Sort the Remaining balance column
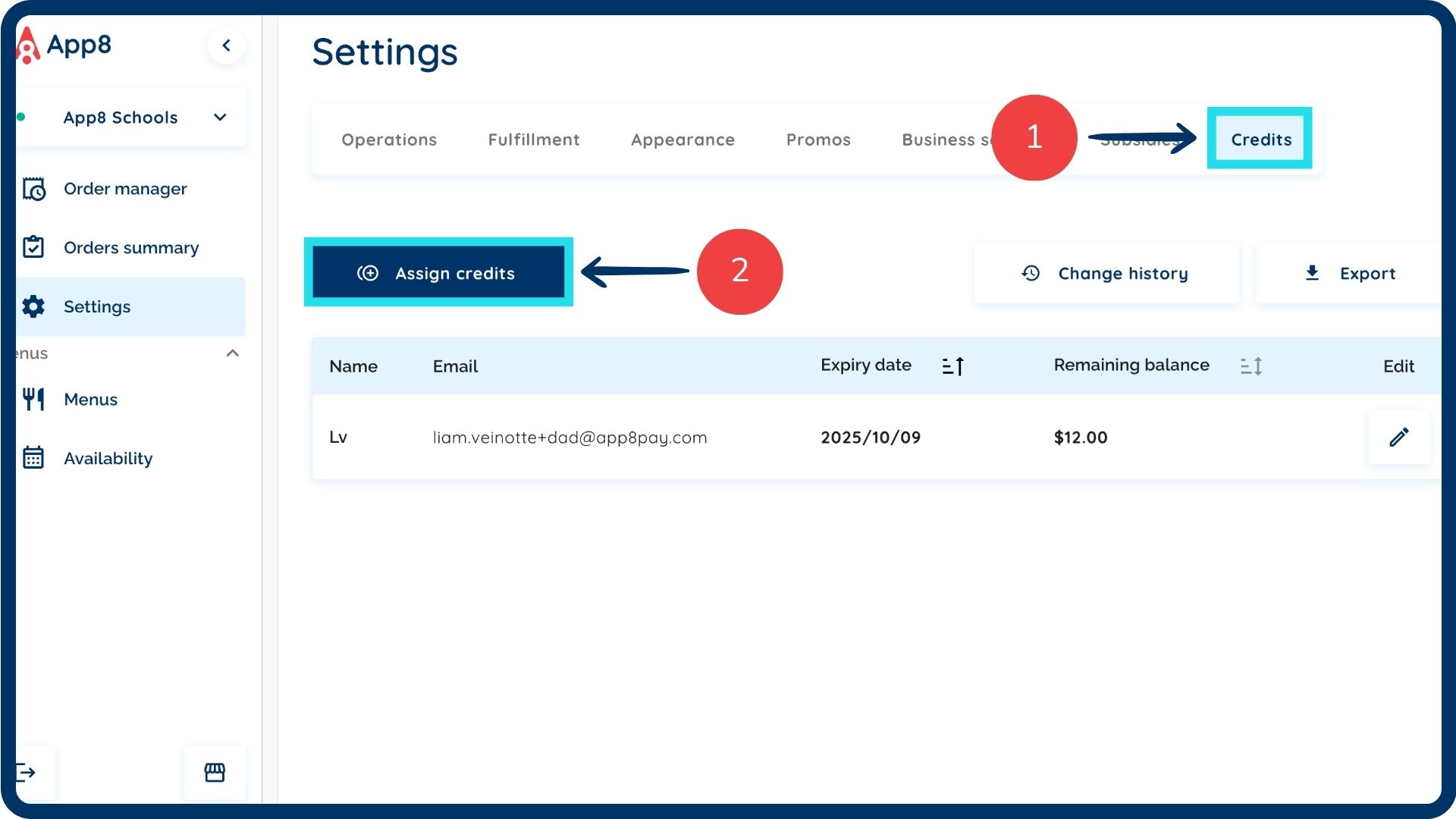 pos(1250,366)
